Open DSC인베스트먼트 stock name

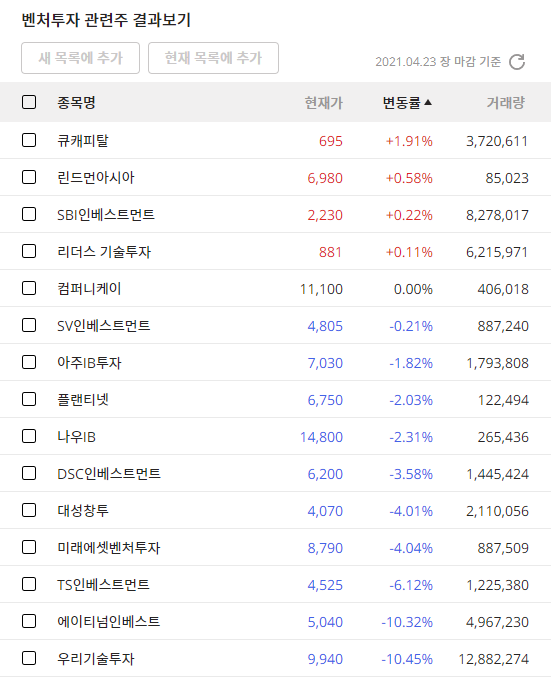tap(109, 474)
